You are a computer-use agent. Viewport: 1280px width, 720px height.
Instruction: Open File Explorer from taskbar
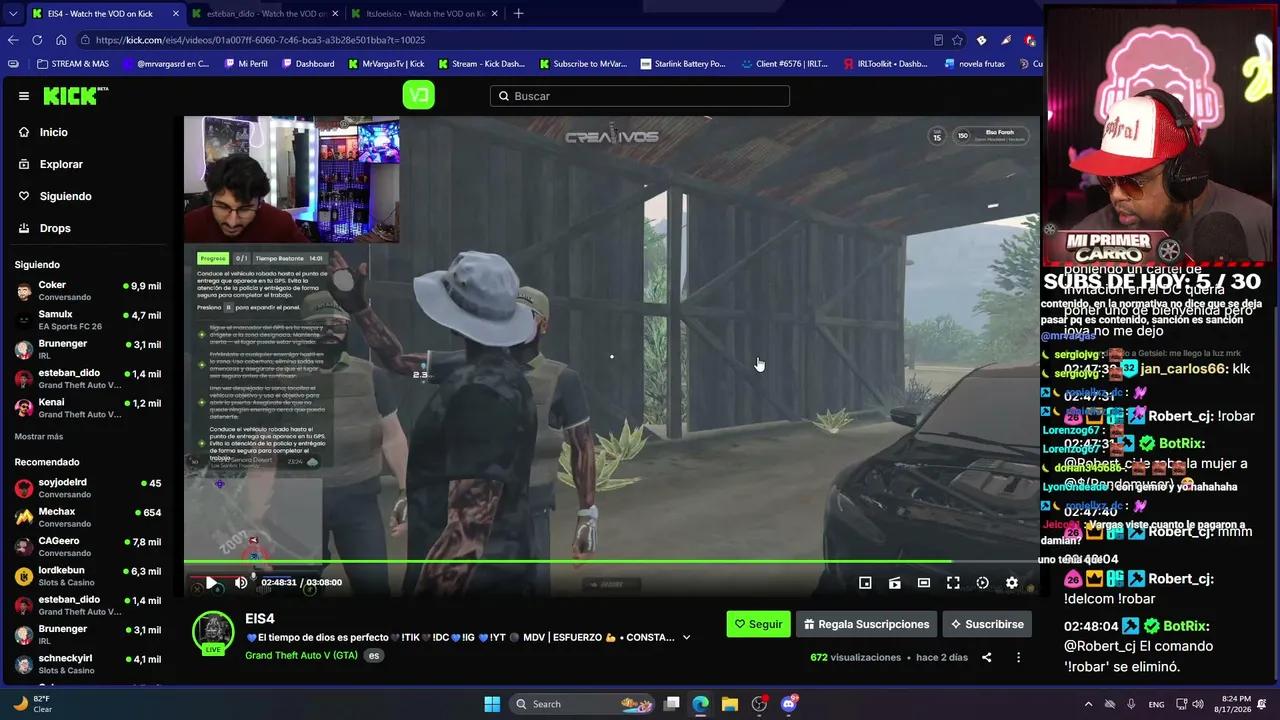pos(730,704)
